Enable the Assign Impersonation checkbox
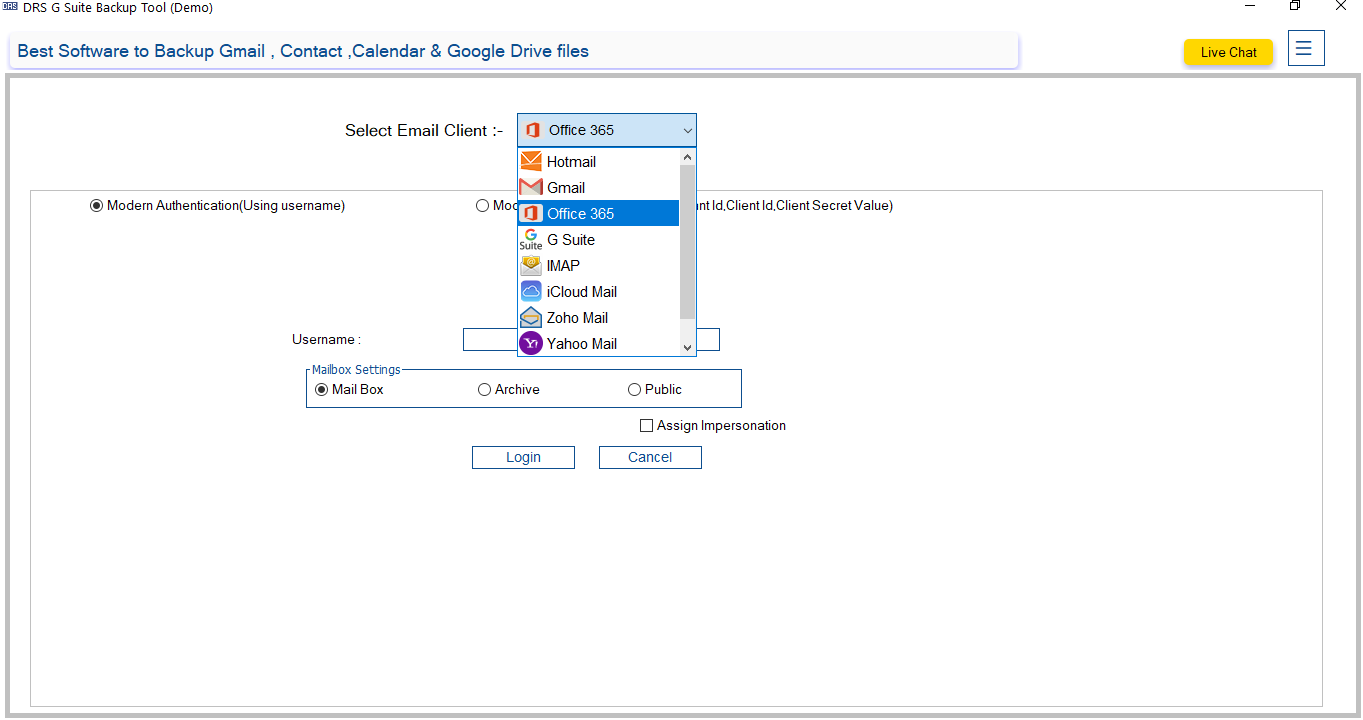The image size is (1363, 720). pos(647,426)
